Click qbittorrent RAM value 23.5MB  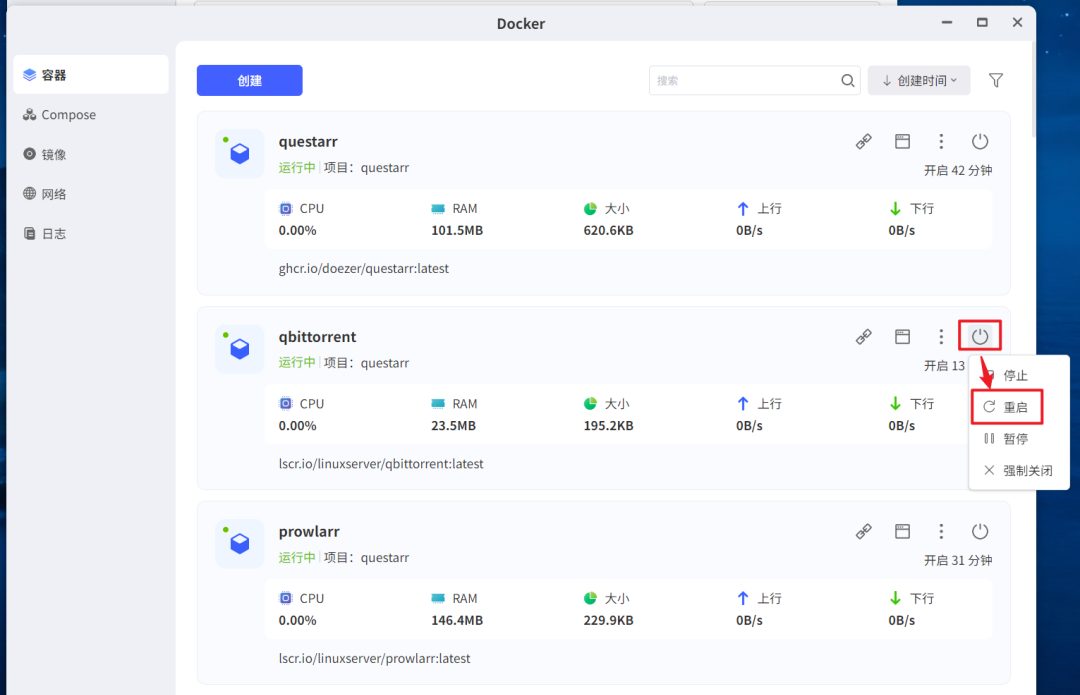453,426
